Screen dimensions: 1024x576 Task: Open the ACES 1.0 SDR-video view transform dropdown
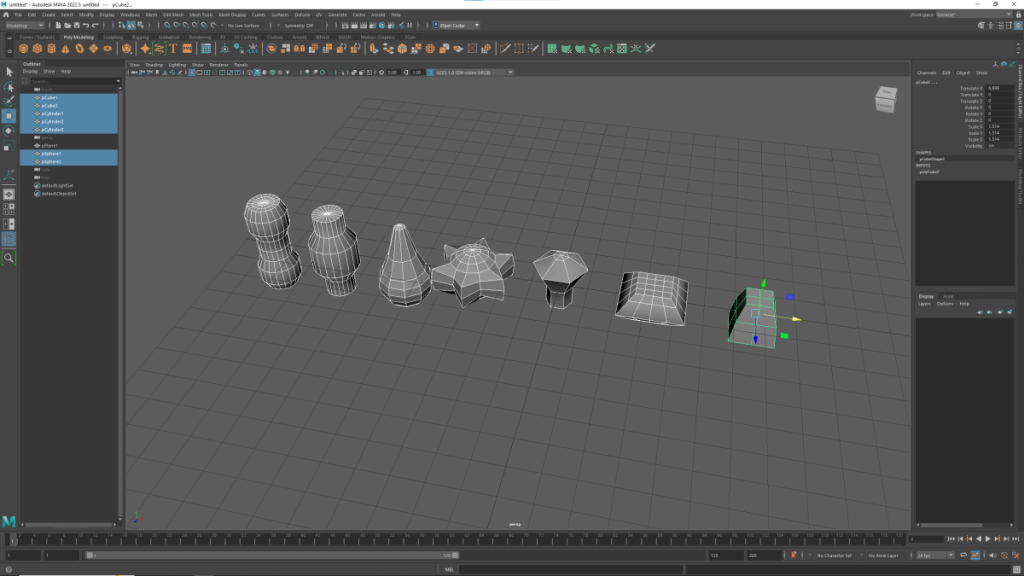point(472,72)
